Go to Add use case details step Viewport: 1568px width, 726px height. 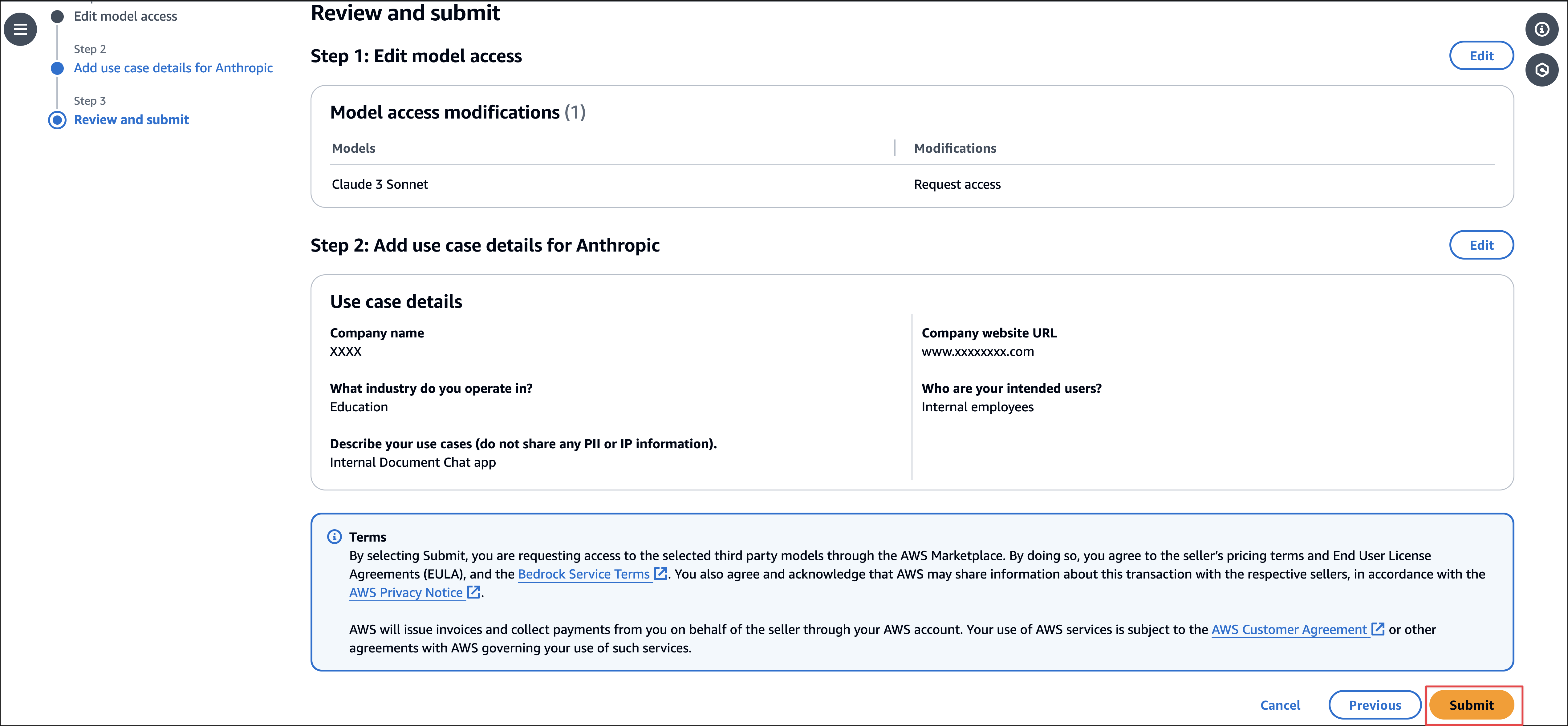(173, 68)
